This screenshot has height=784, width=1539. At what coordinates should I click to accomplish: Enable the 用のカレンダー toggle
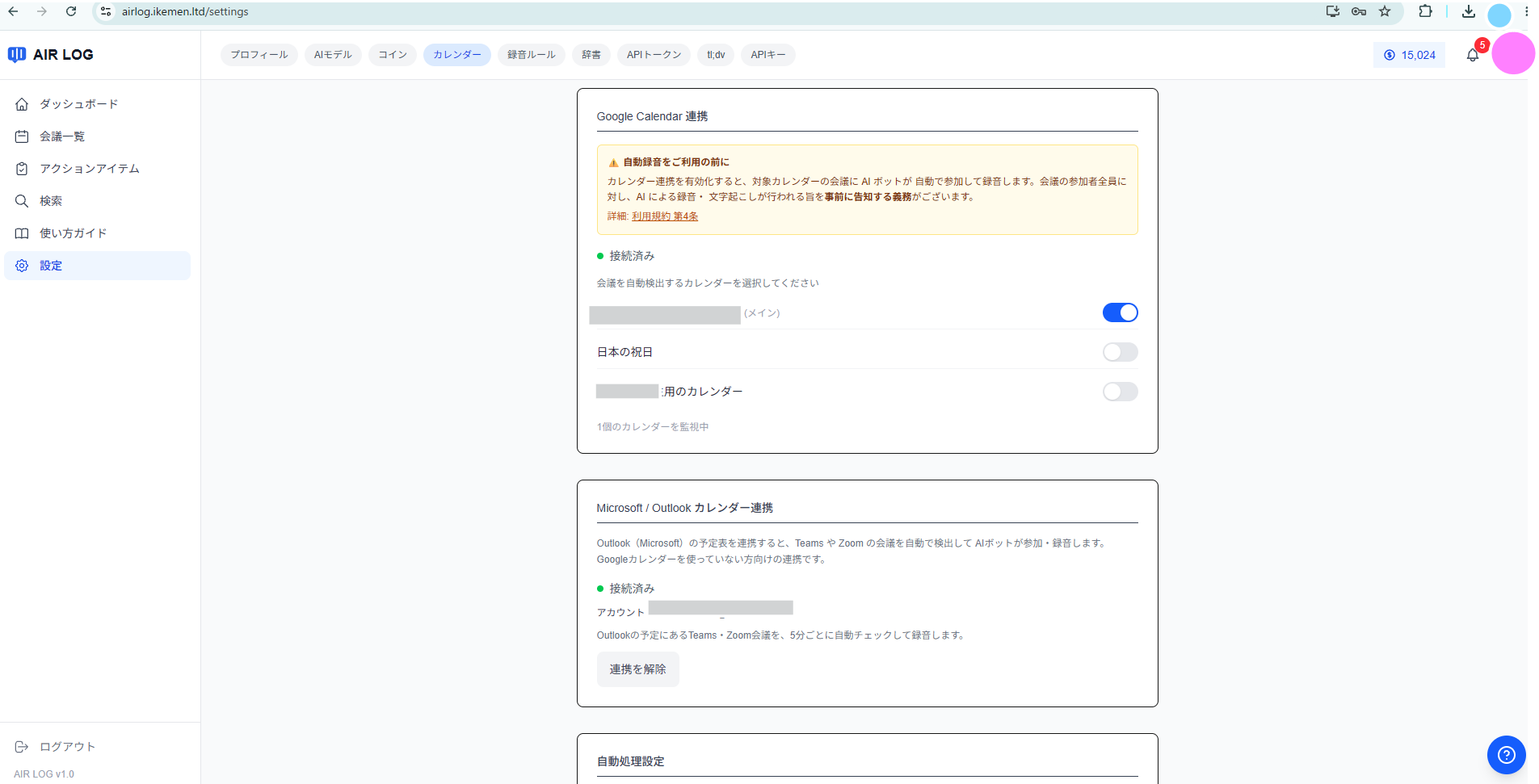point(1120,392)
